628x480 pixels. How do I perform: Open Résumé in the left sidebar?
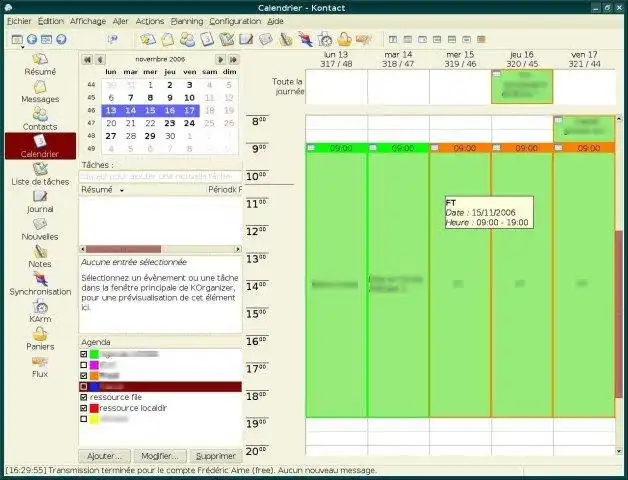click(40, 65)
